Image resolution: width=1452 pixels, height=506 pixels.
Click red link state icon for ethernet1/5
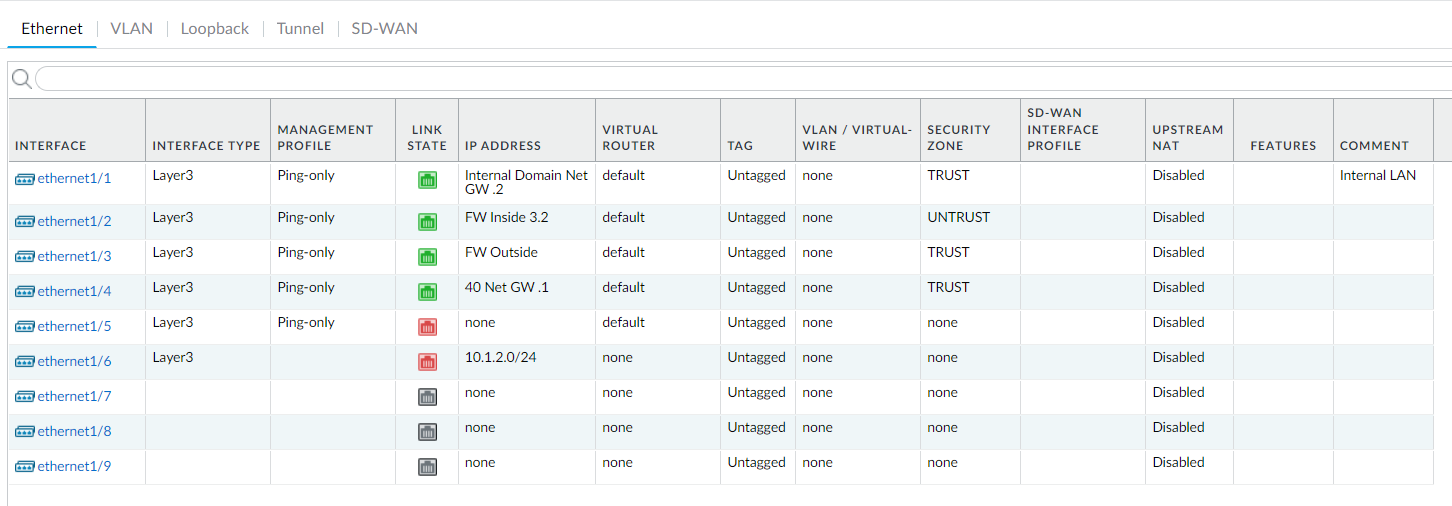(427, 327)
